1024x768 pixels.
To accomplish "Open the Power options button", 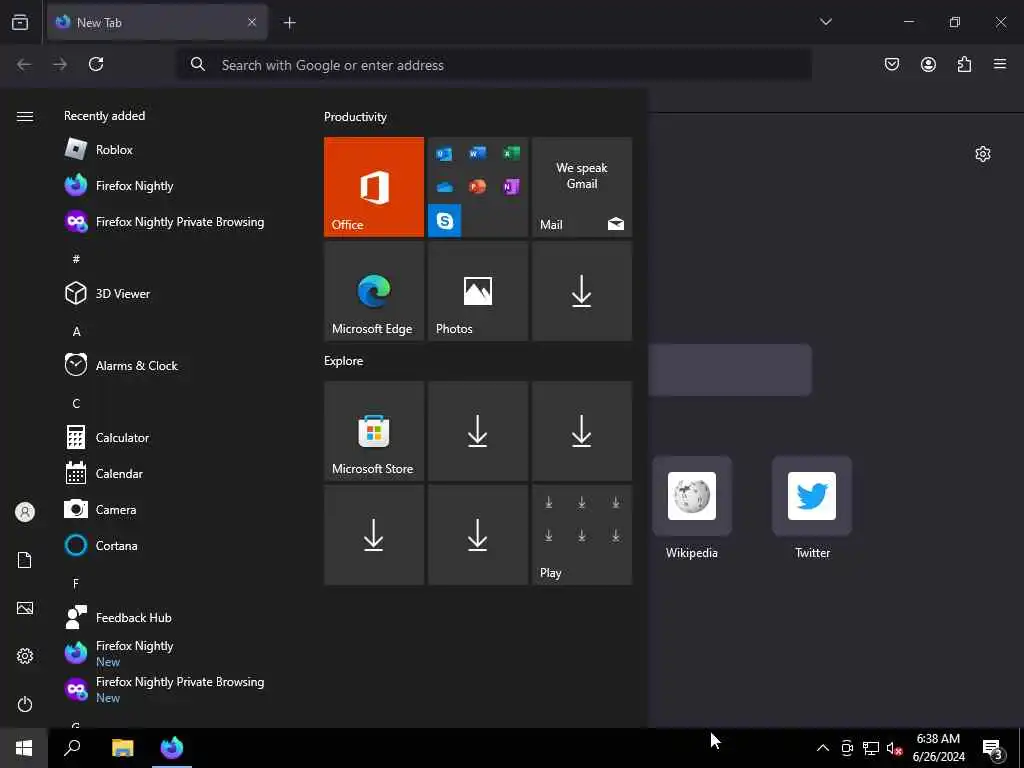I will (25, 704).
